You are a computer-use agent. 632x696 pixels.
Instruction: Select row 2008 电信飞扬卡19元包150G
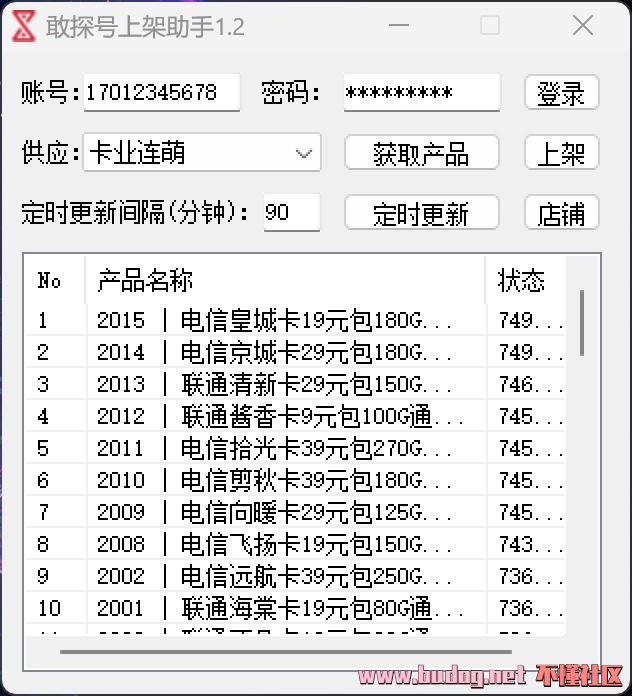point(295,544)
